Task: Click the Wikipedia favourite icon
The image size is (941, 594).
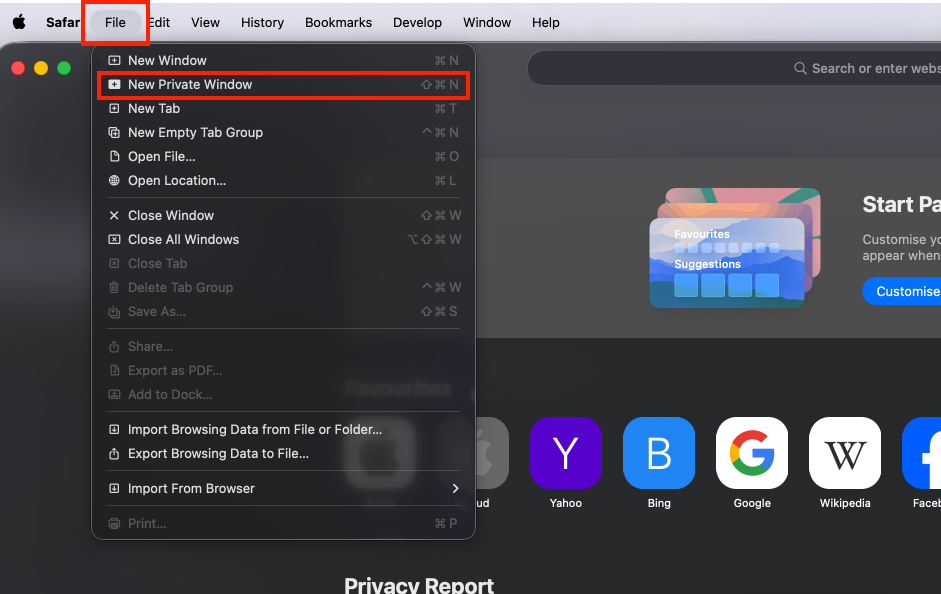Action: [845, 453]
